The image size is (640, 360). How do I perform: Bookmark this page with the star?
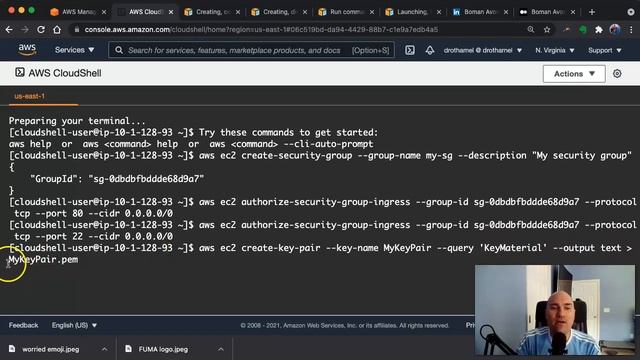click(x=547, y=29)
